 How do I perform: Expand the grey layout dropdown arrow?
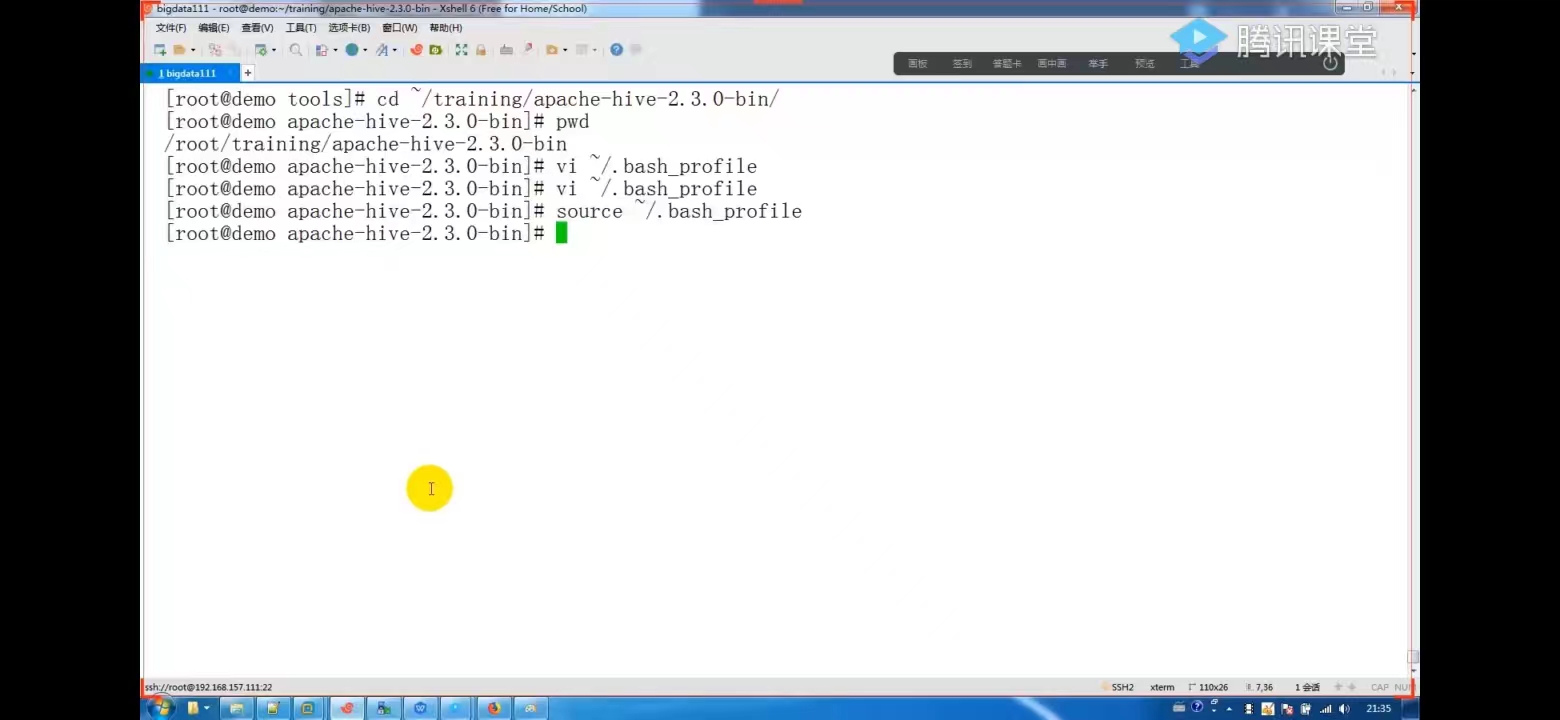tap(595, 50)
